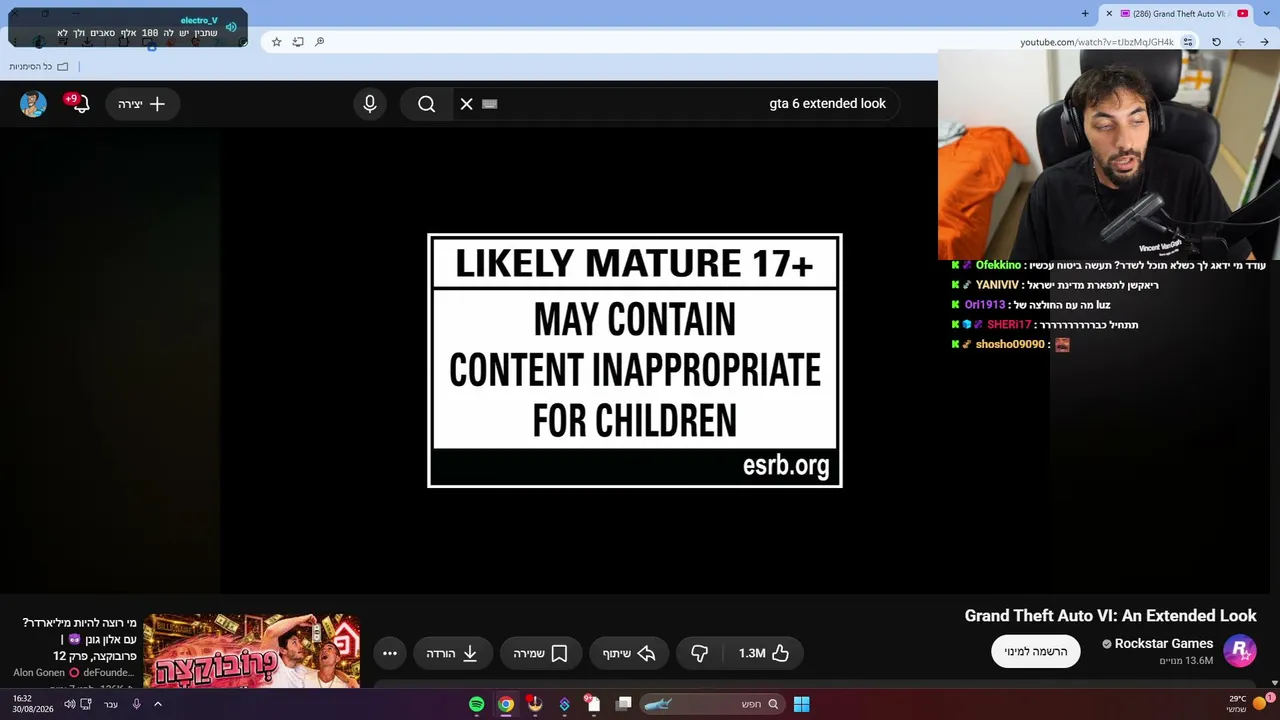This screenshot has height=720, width=1280.
Task: Click the ESRB rating video frame
Action: point(635,361)
